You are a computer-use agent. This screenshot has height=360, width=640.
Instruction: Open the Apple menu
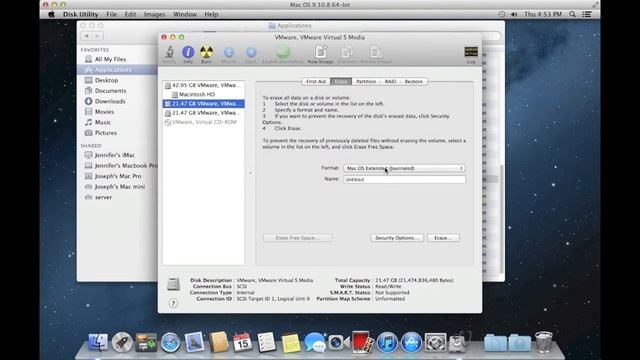[51, 14]
